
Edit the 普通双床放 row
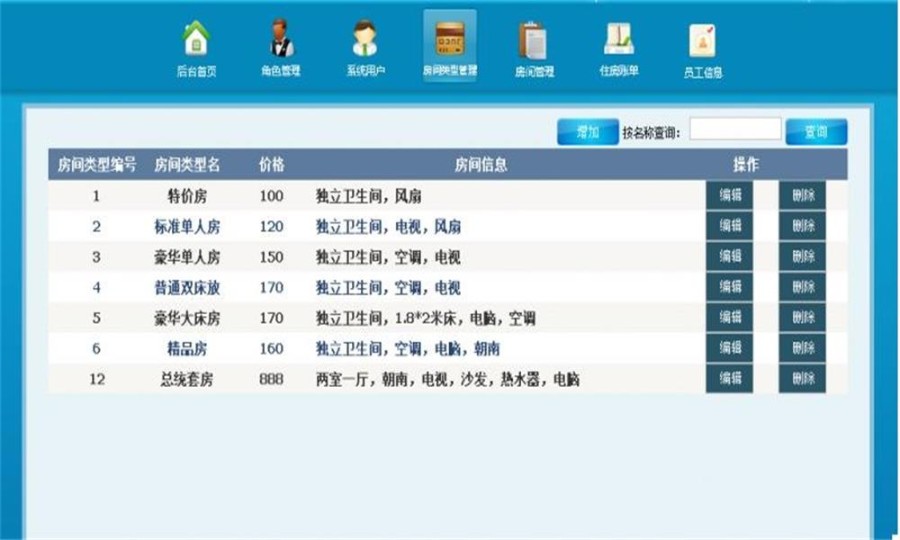point(729,288)
